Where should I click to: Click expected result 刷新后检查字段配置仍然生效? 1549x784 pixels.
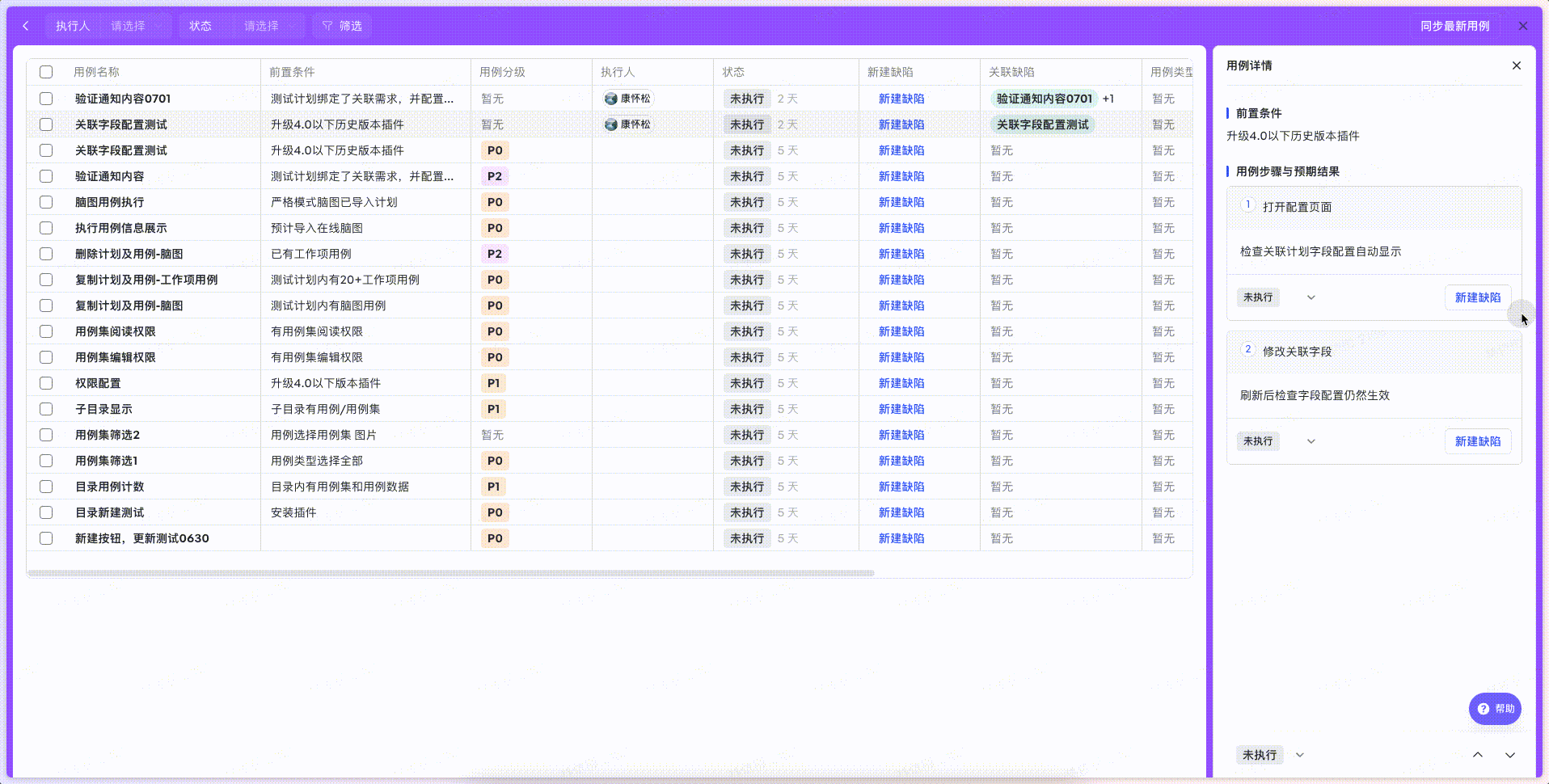(x=1315, y=395)
